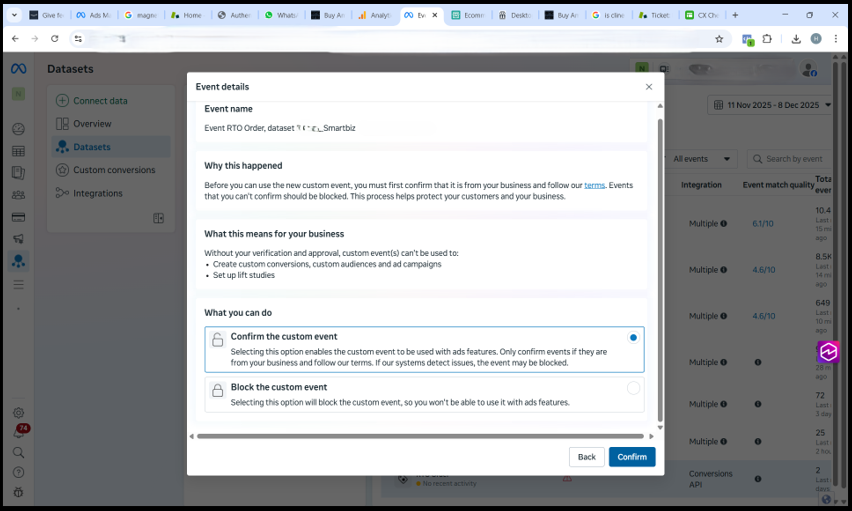Expand the All events filter dropdown

coord(703,159)
